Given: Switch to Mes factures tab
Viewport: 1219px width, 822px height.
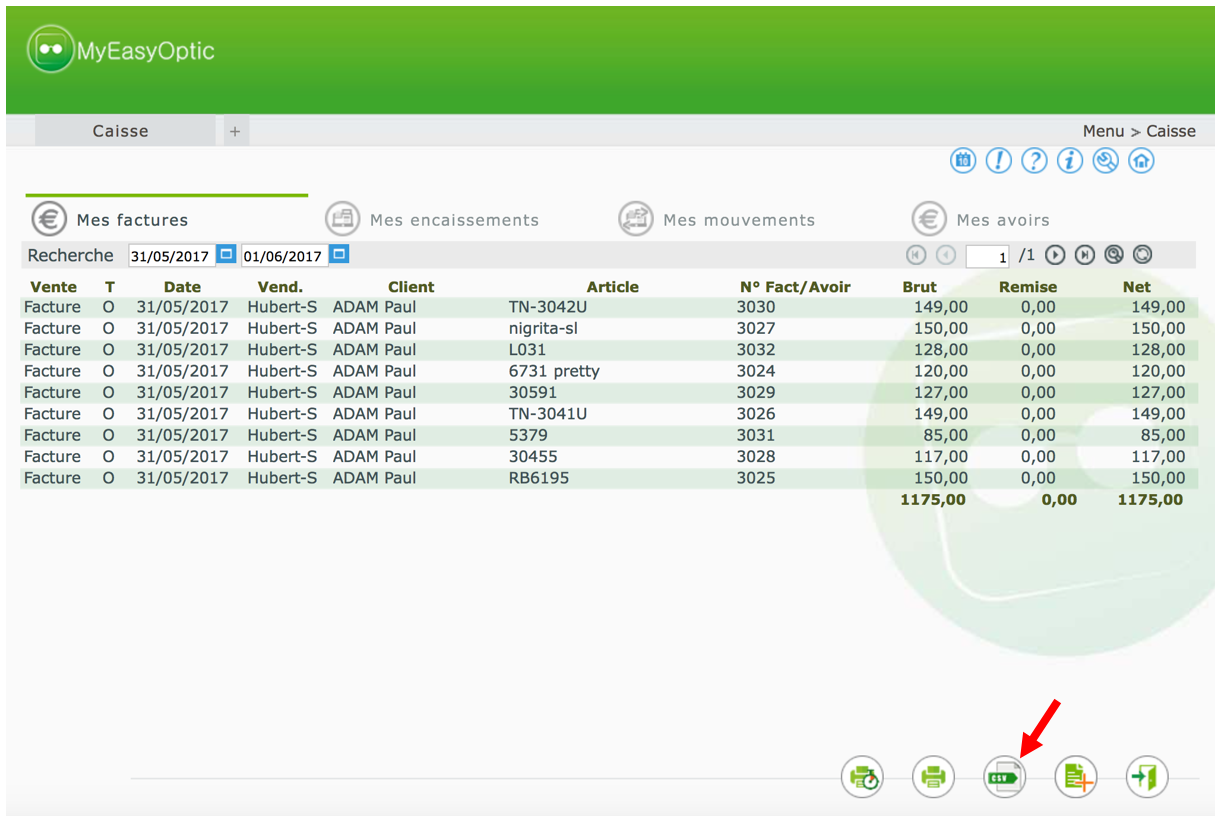Looking at the screenshot, I should pyautogui.click(x=132, y=220).
